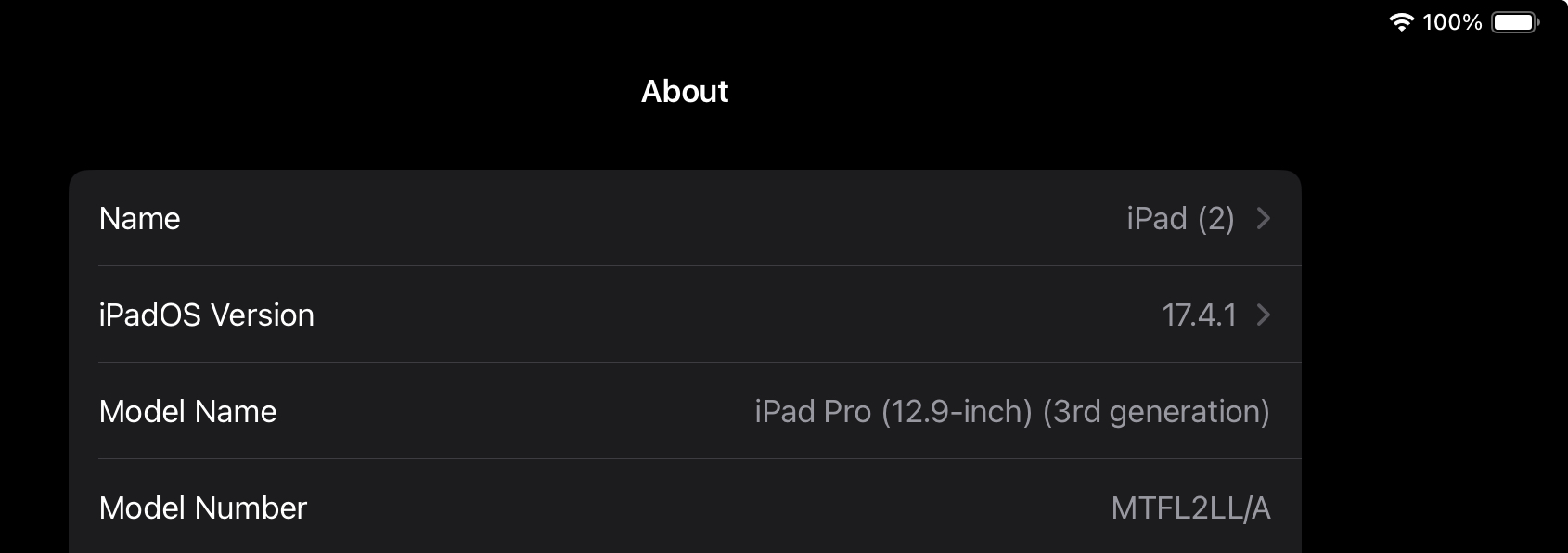Tap blank space in Model Name row
This screenshot has width=1568, height=553.
click(x=510, y=411)
